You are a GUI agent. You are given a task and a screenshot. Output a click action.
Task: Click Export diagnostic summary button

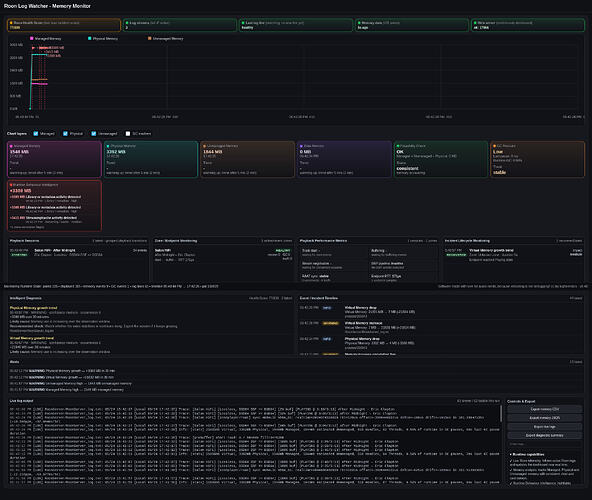[x=544, y=435]
